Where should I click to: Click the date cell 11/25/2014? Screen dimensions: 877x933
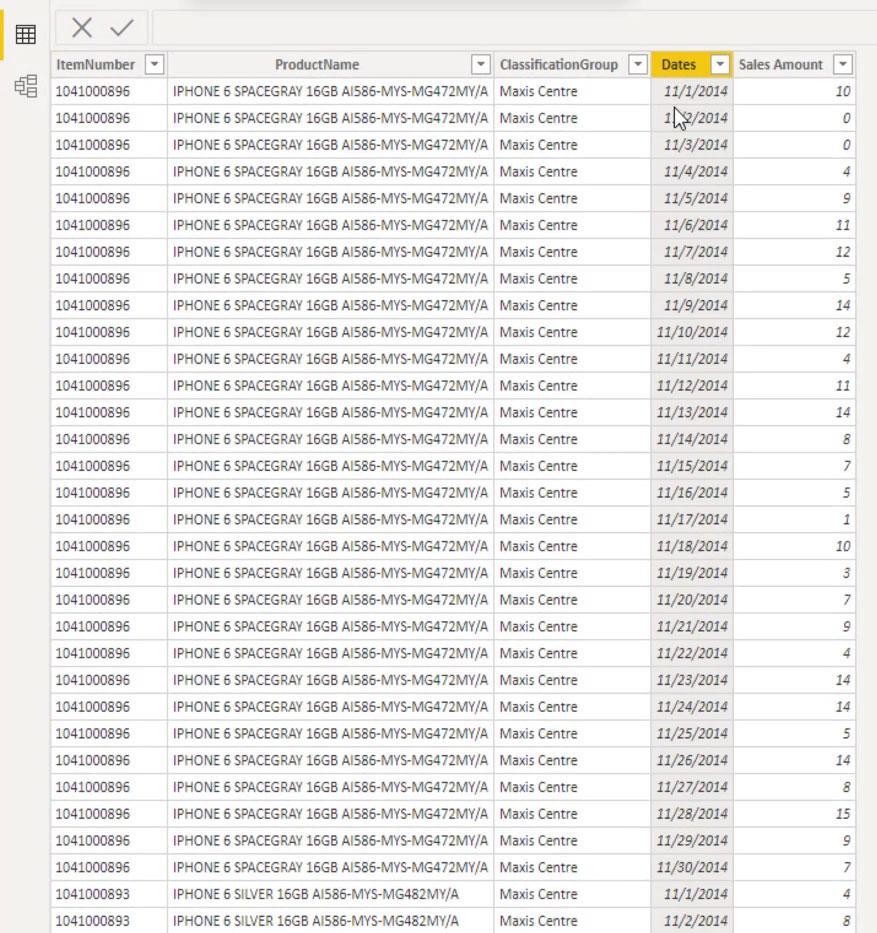(x=692, y=734)
